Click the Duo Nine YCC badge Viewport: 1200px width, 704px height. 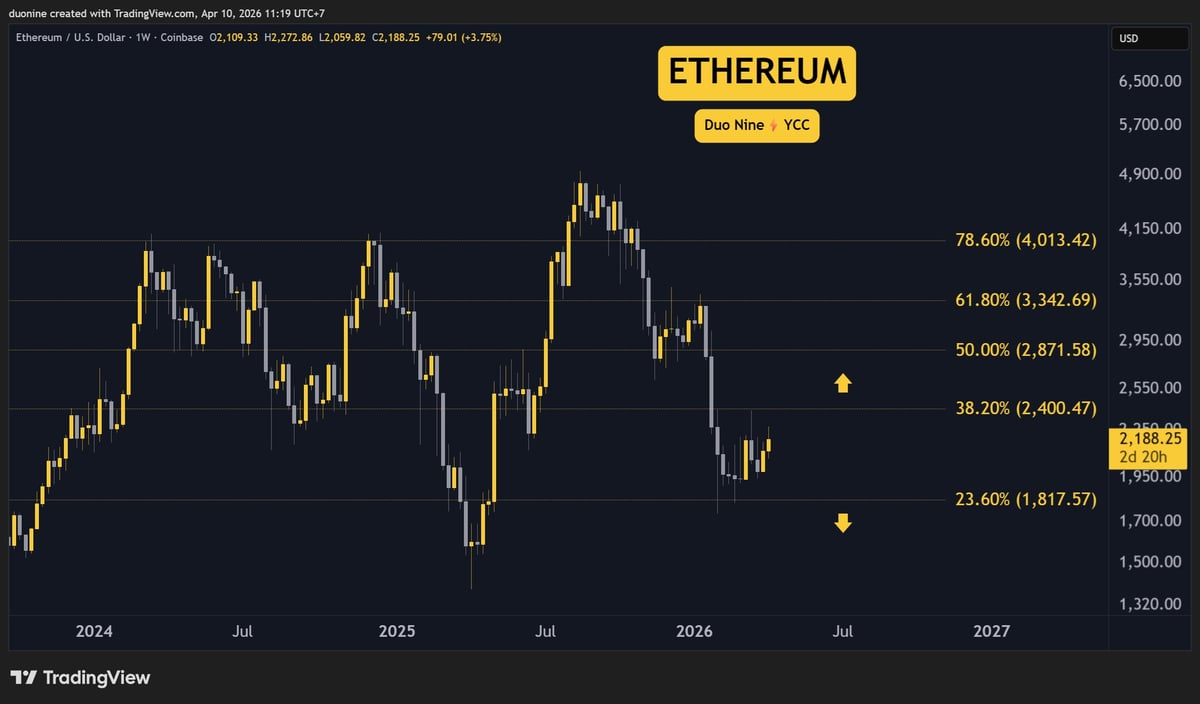click(x=757, y=126)
